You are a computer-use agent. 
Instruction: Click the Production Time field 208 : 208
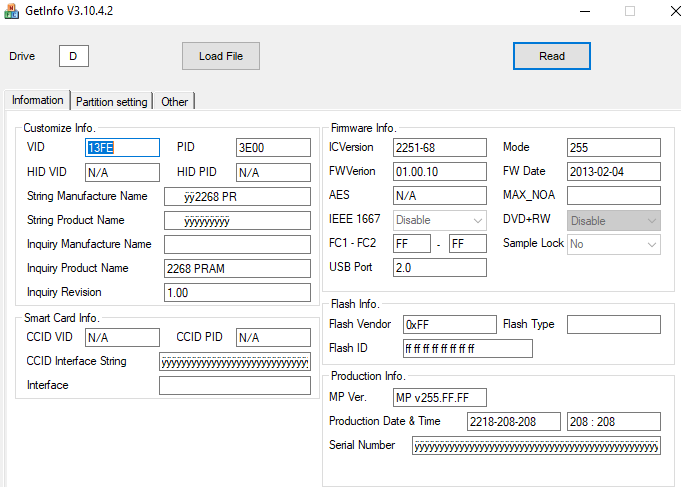pyautogui.click(x=614, y=421)
